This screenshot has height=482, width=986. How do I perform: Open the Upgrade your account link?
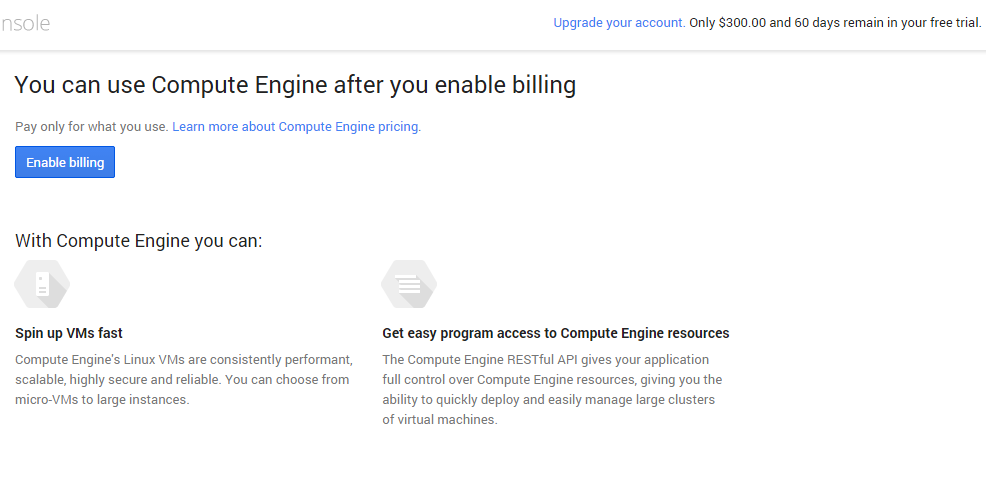coord(619,23)
